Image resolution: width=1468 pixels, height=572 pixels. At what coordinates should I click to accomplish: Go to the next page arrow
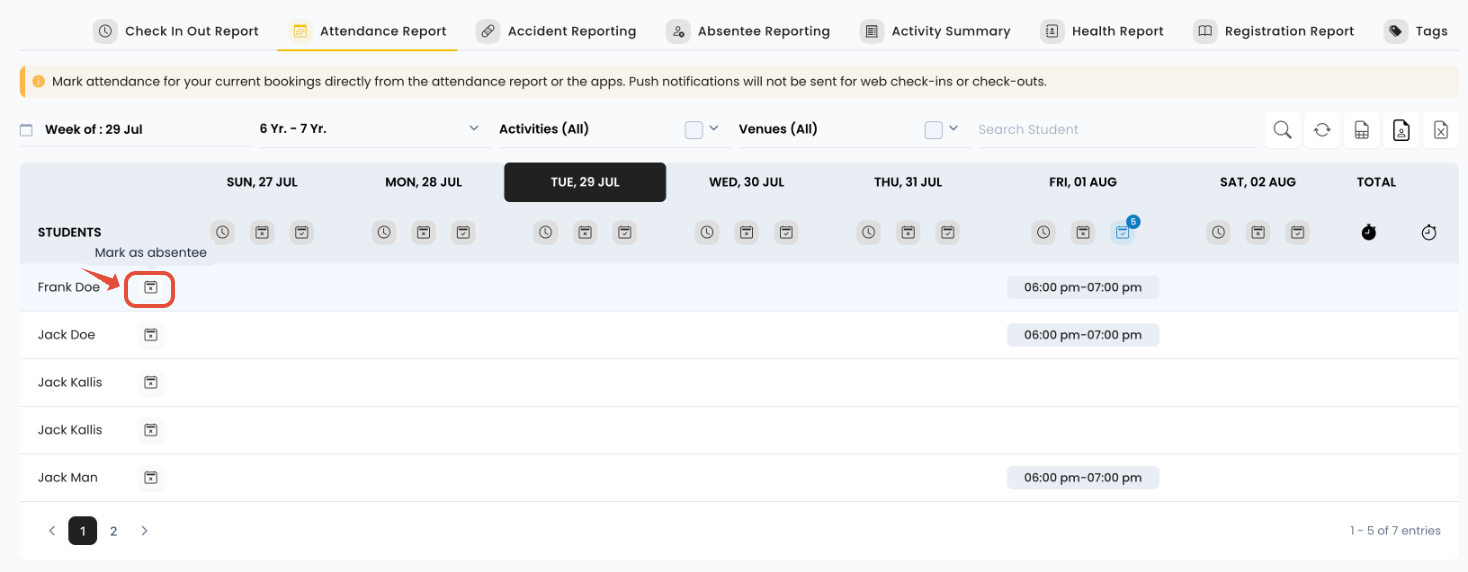click(144, 531)
